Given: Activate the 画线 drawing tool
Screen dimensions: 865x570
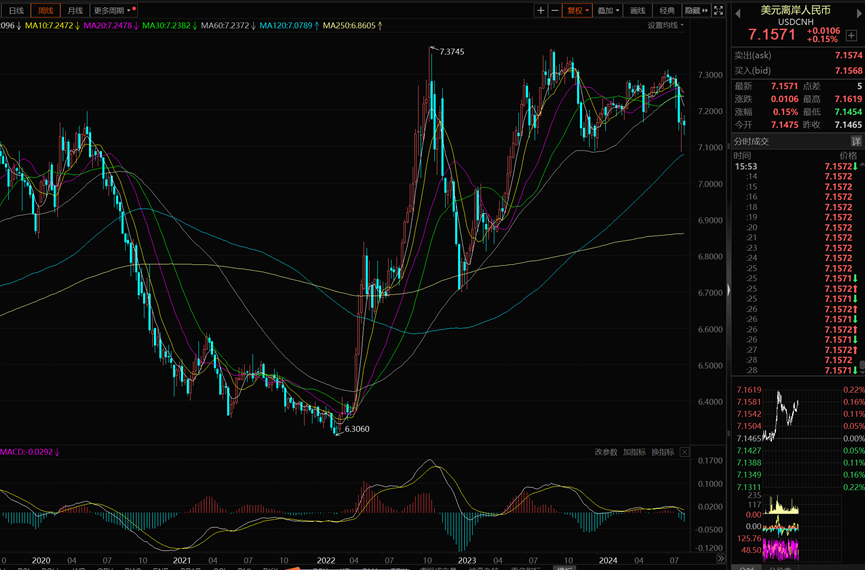Looking at the screenshot, I should pos(638,10).
